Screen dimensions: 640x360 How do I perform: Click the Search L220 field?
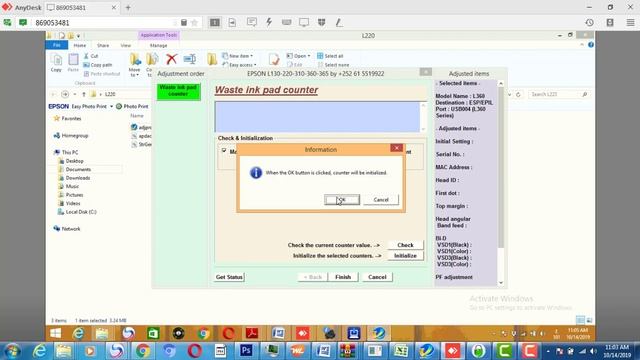[558, 94]
